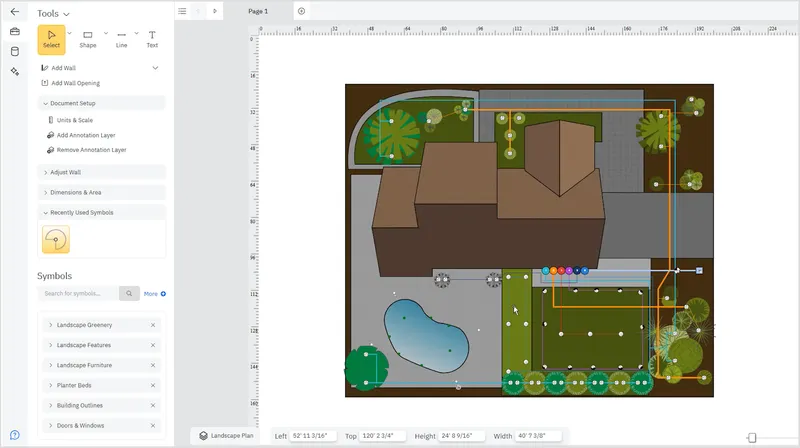Click the More symbols link
800x448 pixels.
155,294
